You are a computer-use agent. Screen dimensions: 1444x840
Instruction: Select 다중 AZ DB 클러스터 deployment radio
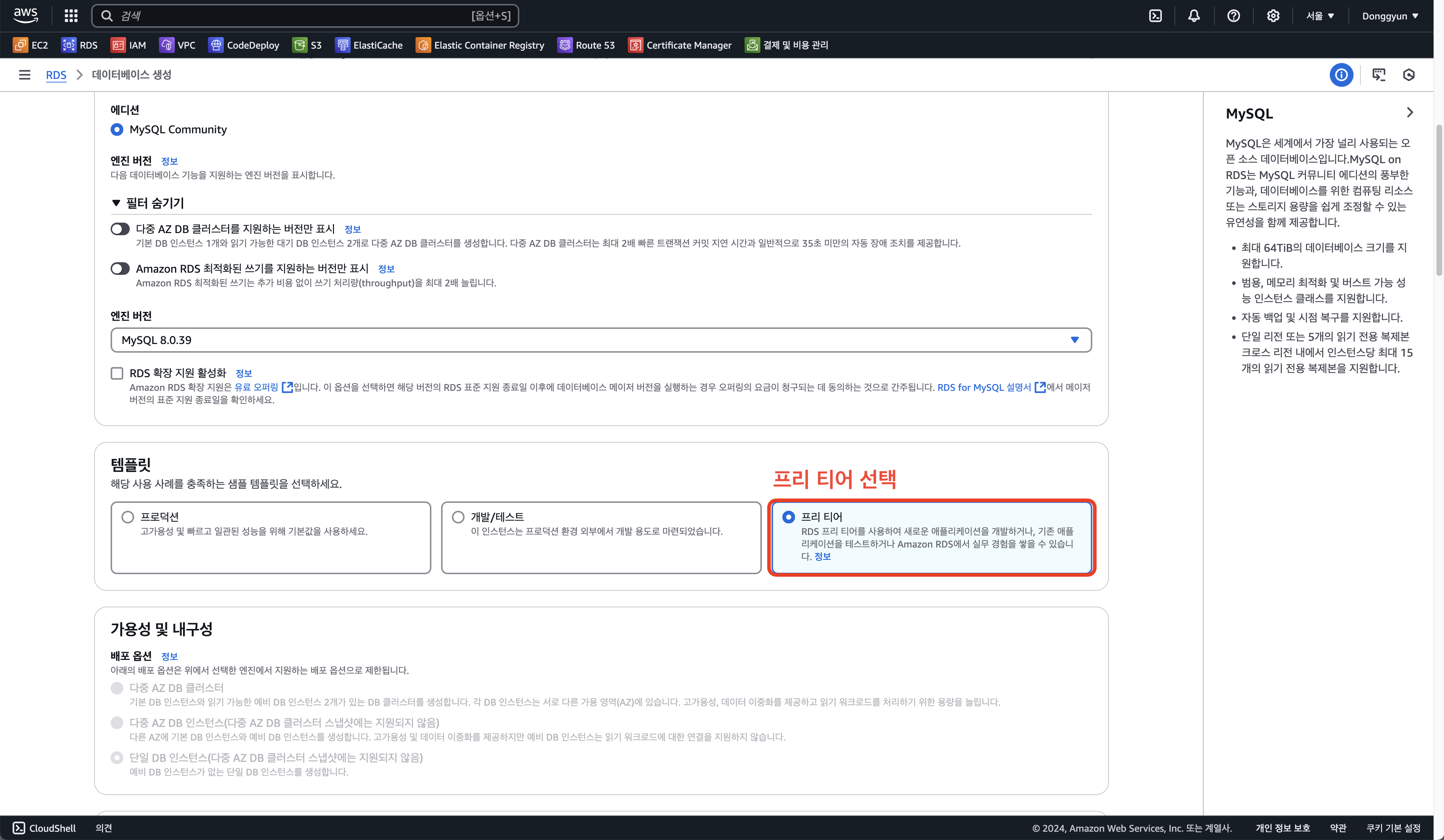pyautogui.click(x=117, y=688)
